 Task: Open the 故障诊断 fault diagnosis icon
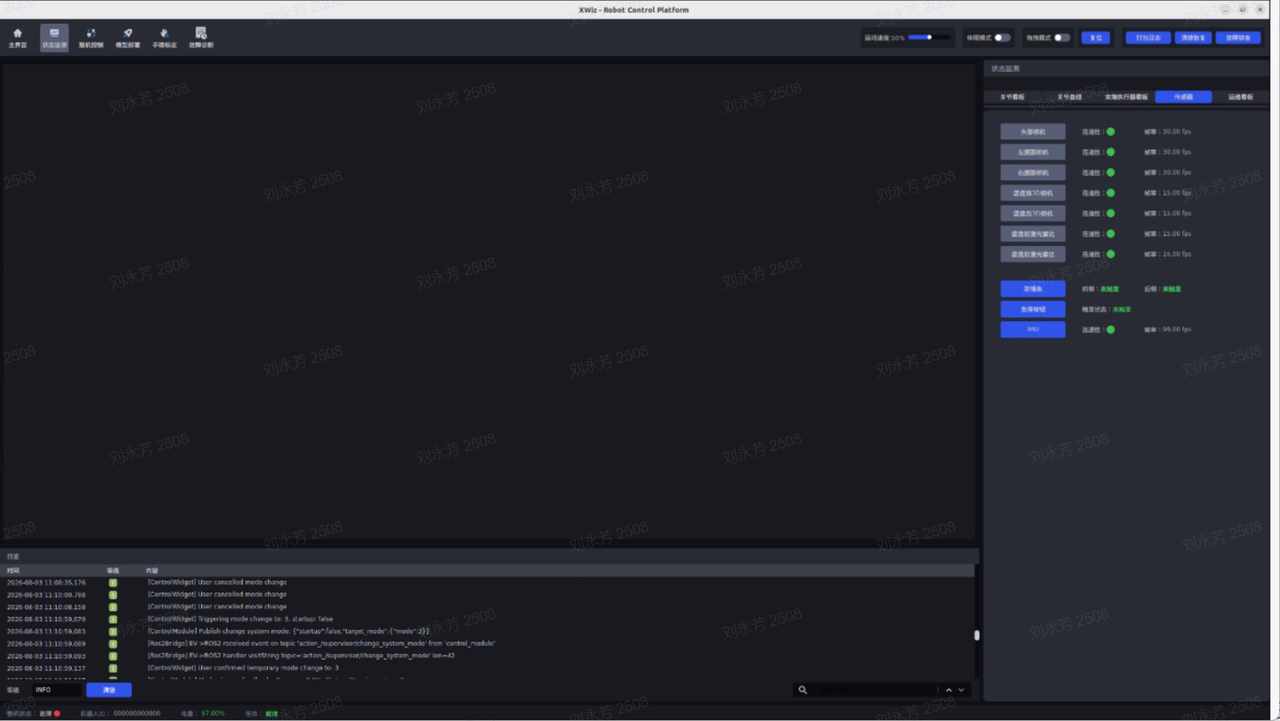click(x=201, y=38)
